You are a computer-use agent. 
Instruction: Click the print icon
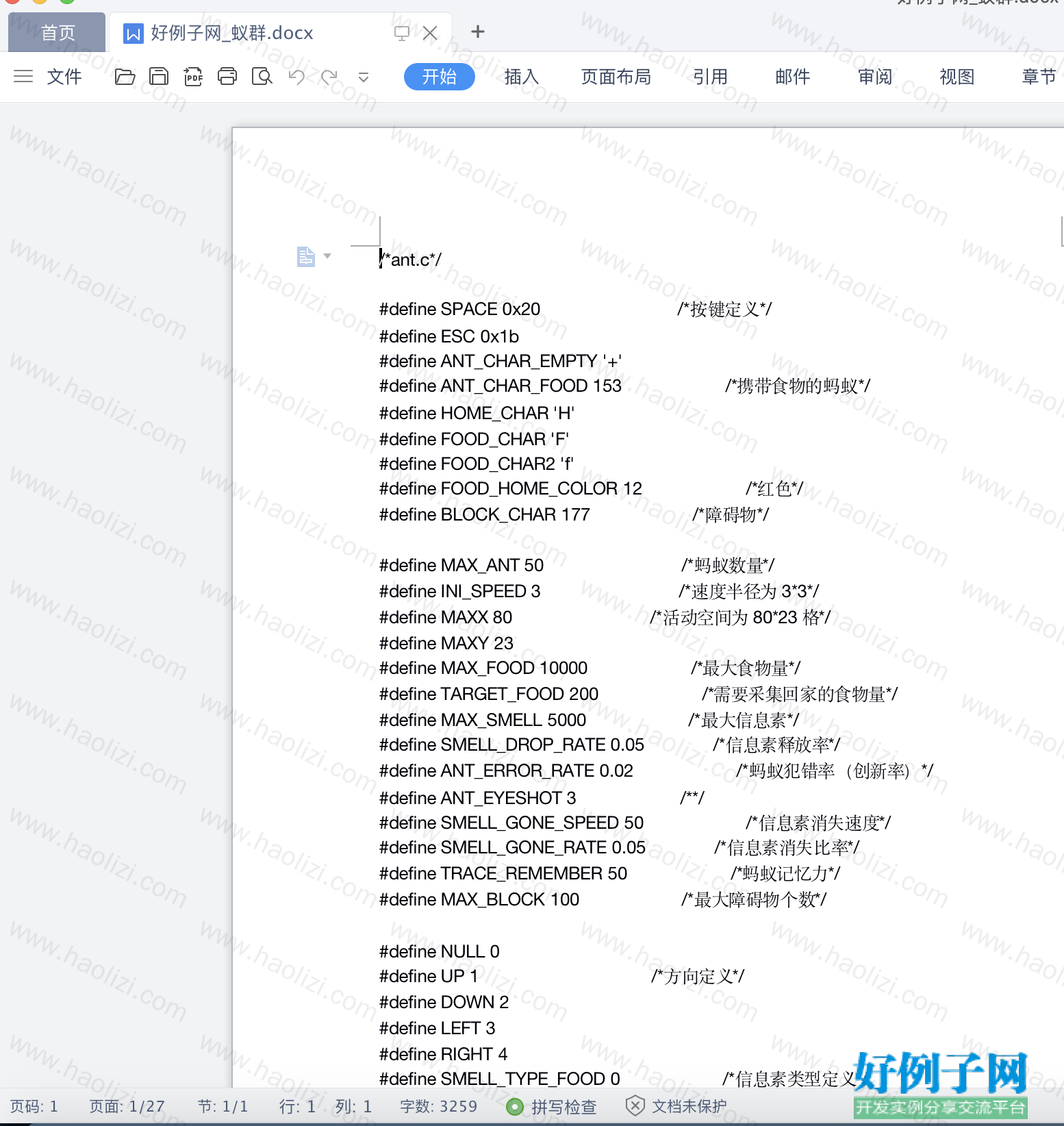227,76
